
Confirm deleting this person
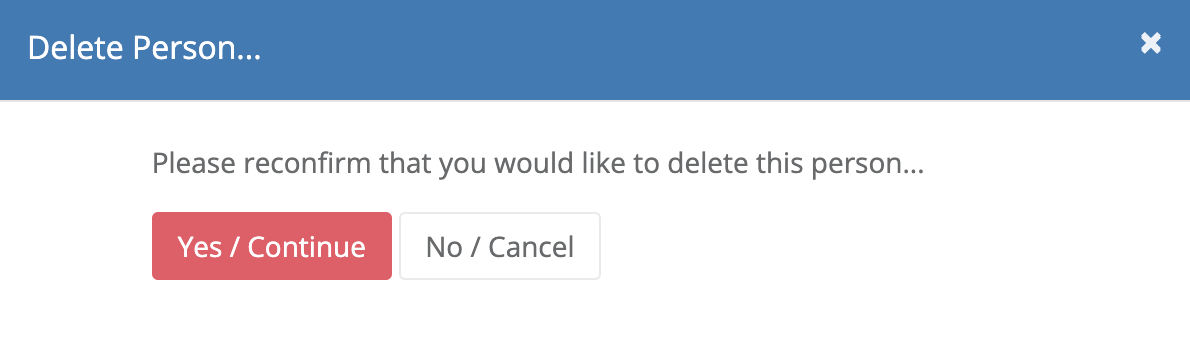[x=272, y=246]
